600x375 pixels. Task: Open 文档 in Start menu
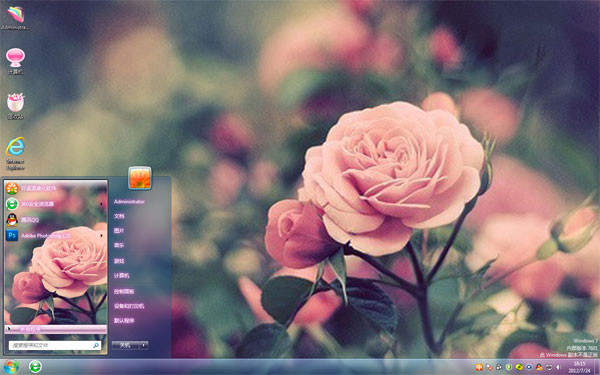tap(119, 216)
